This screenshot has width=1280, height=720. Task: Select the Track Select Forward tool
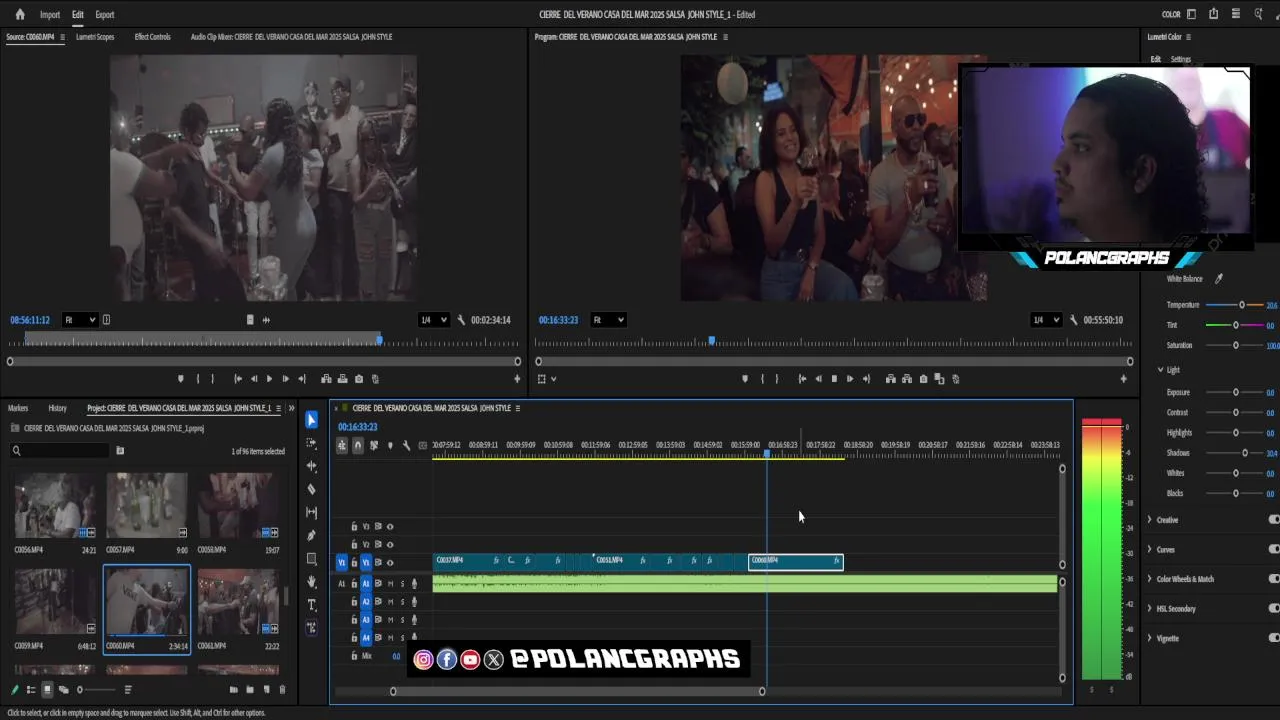[x=311, y=443]
